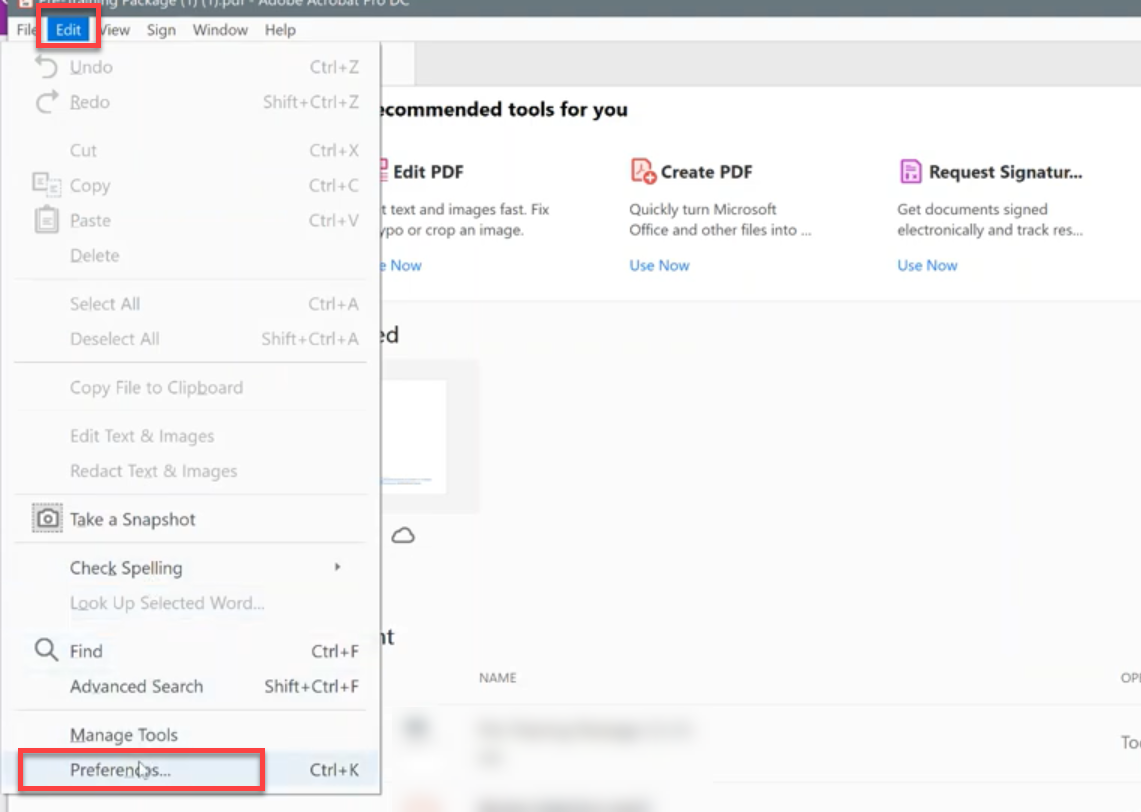Click the Copy icon in Edit menu
1141x812 pixels.
click(x=47, y=185)
